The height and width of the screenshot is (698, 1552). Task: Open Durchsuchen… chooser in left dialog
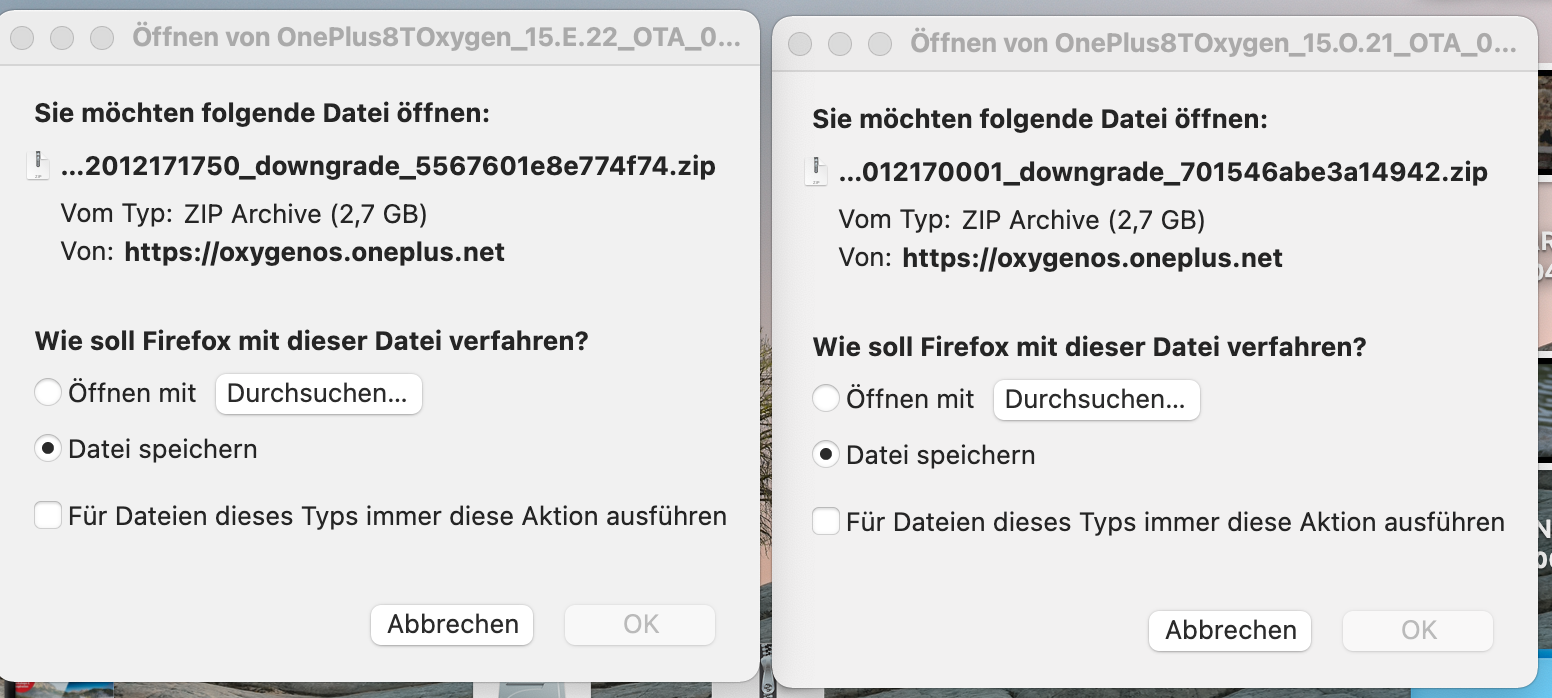(319, 394)
